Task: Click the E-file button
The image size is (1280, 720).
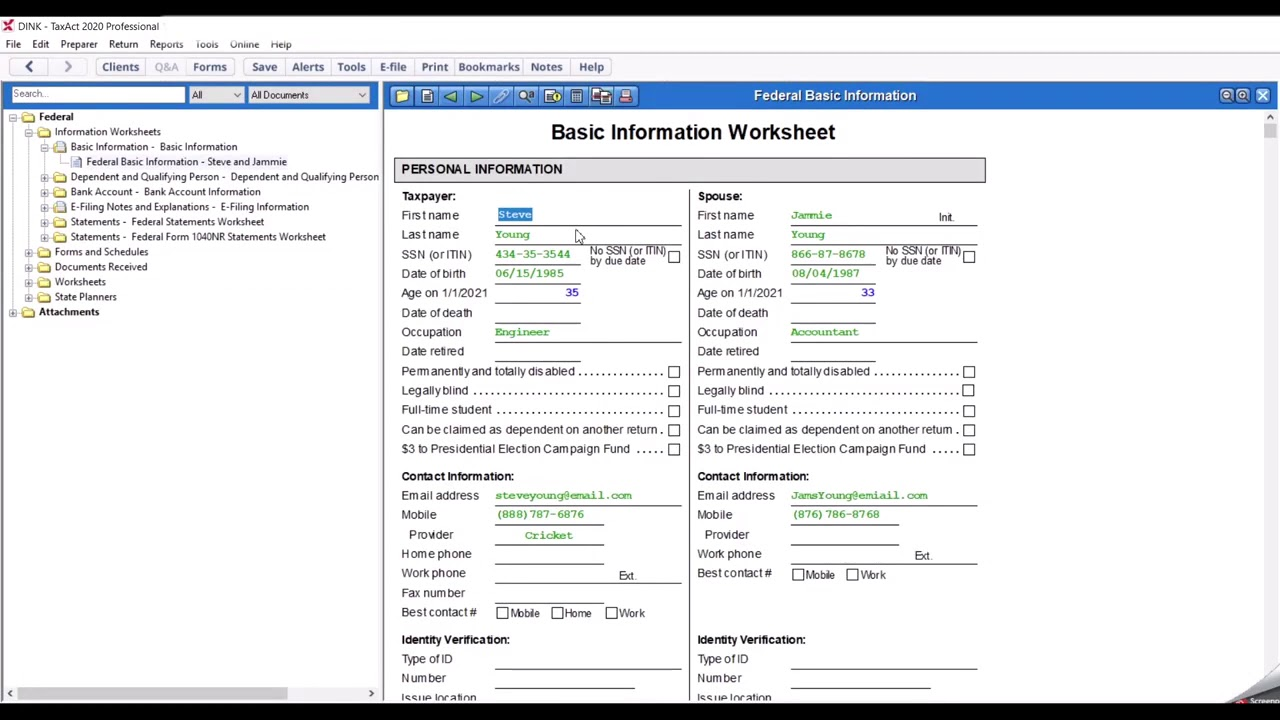Action: 392,67
